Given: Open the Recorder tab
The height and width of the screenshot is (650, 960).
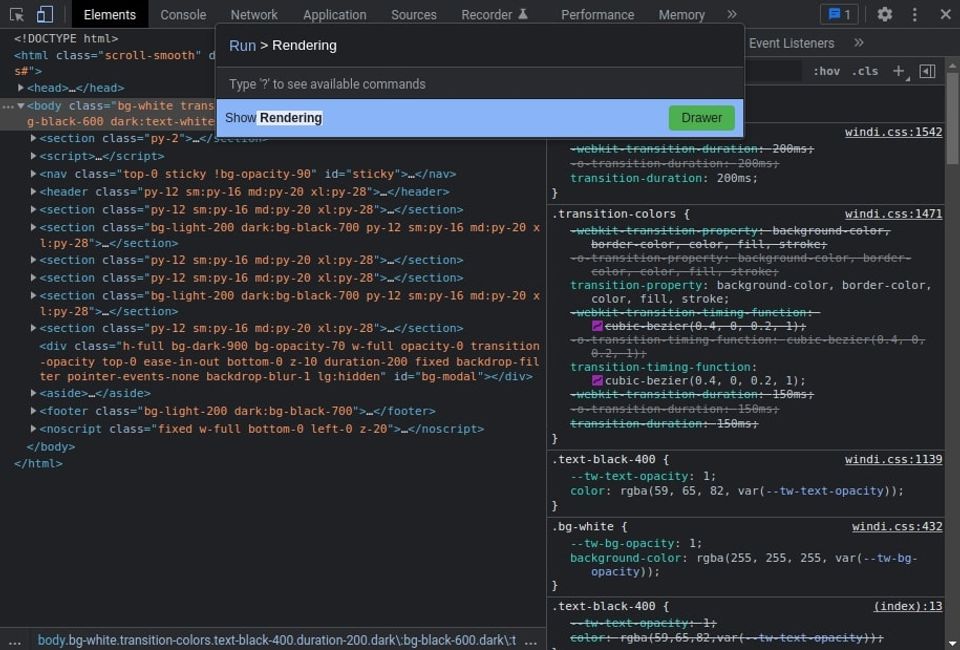Looking at the screenshot, I should [494, 15].
